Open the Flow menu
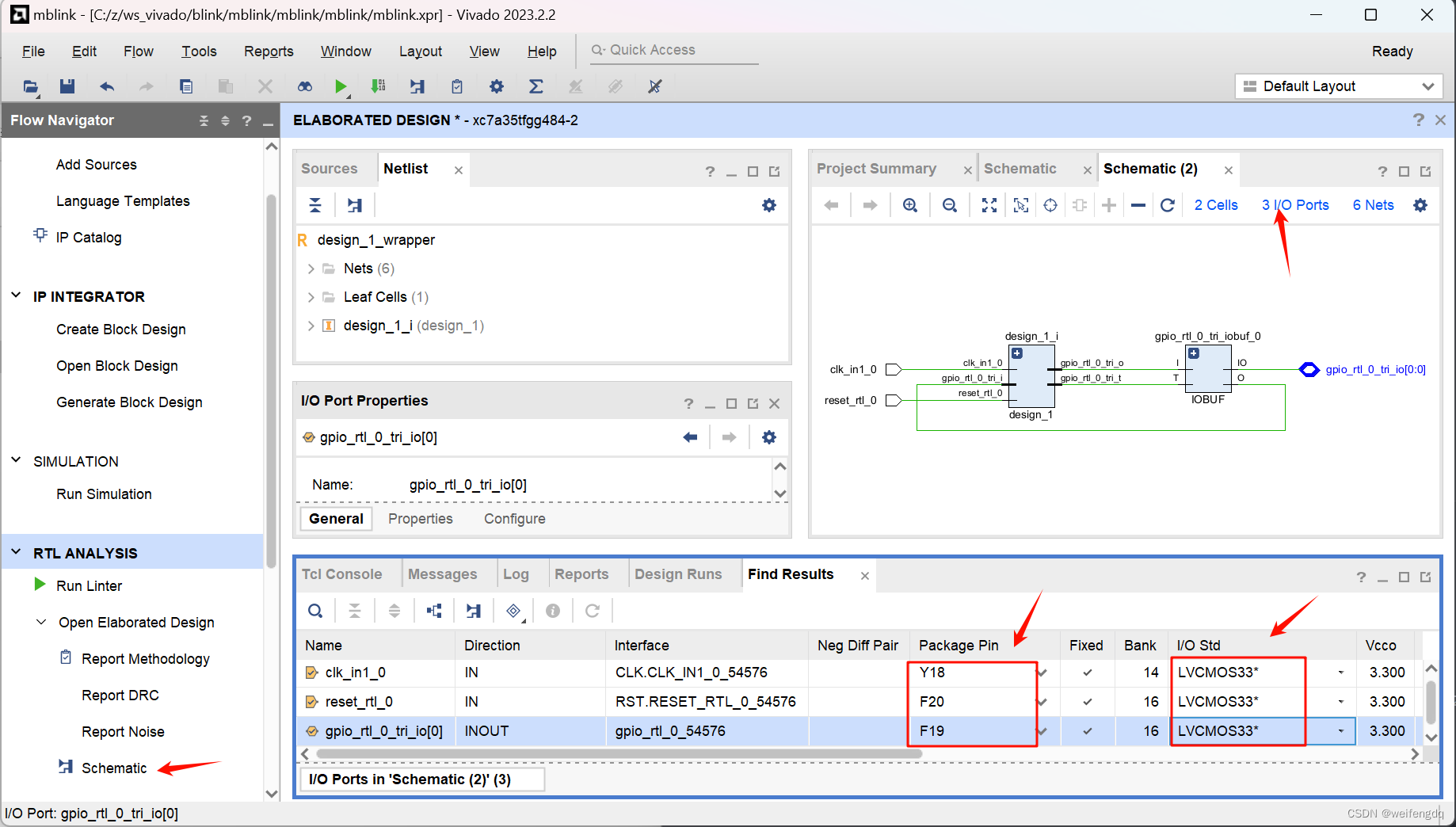This screenshot has height=827, width=1456. point(139,51)
